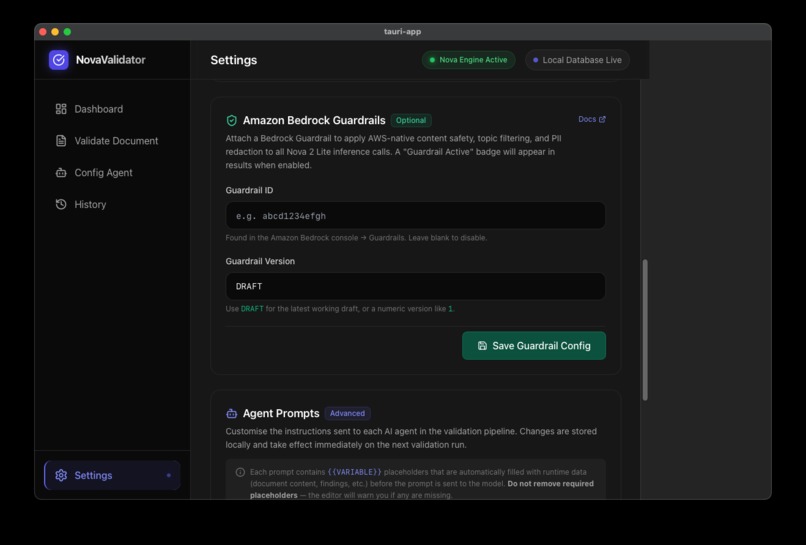Open the Dashboard page
This screenshot has width=806, height=545.
point(112,109)
